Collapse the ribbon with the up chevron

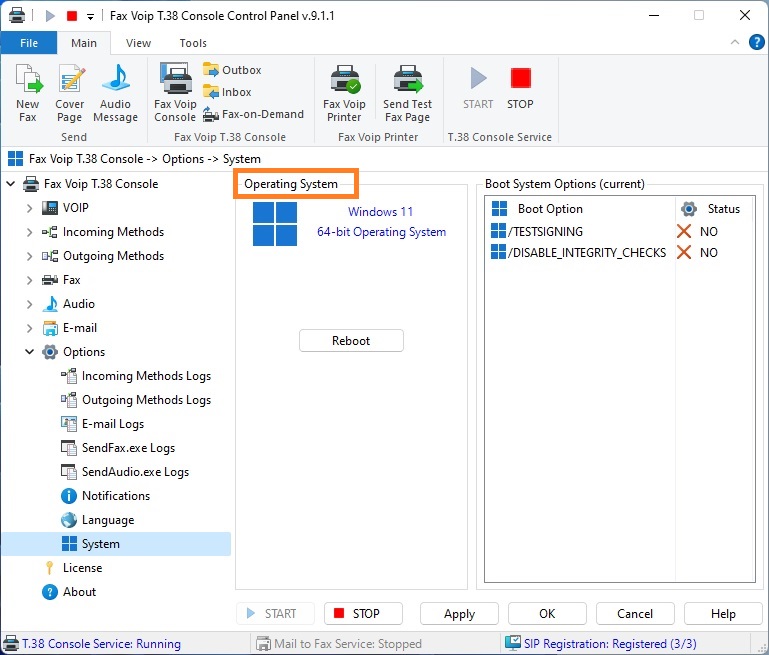(x=735, y=42)
